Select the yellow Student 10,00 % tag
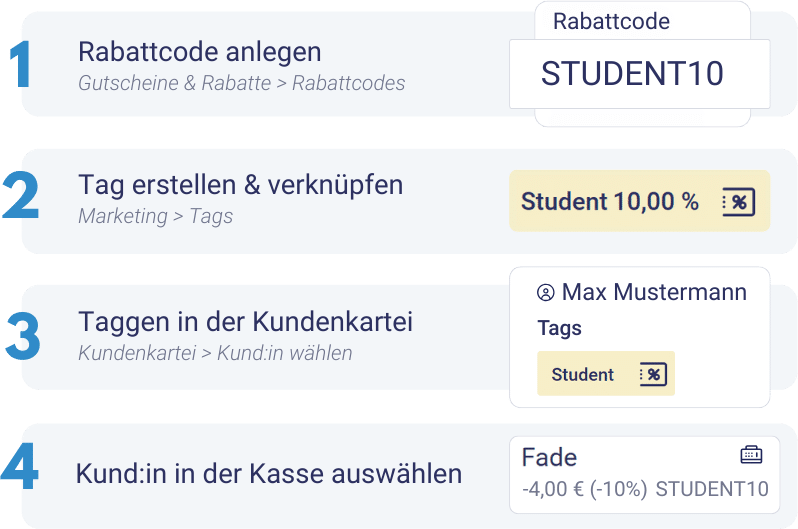Viewport: 798px width, 529px height. point(640,201)
